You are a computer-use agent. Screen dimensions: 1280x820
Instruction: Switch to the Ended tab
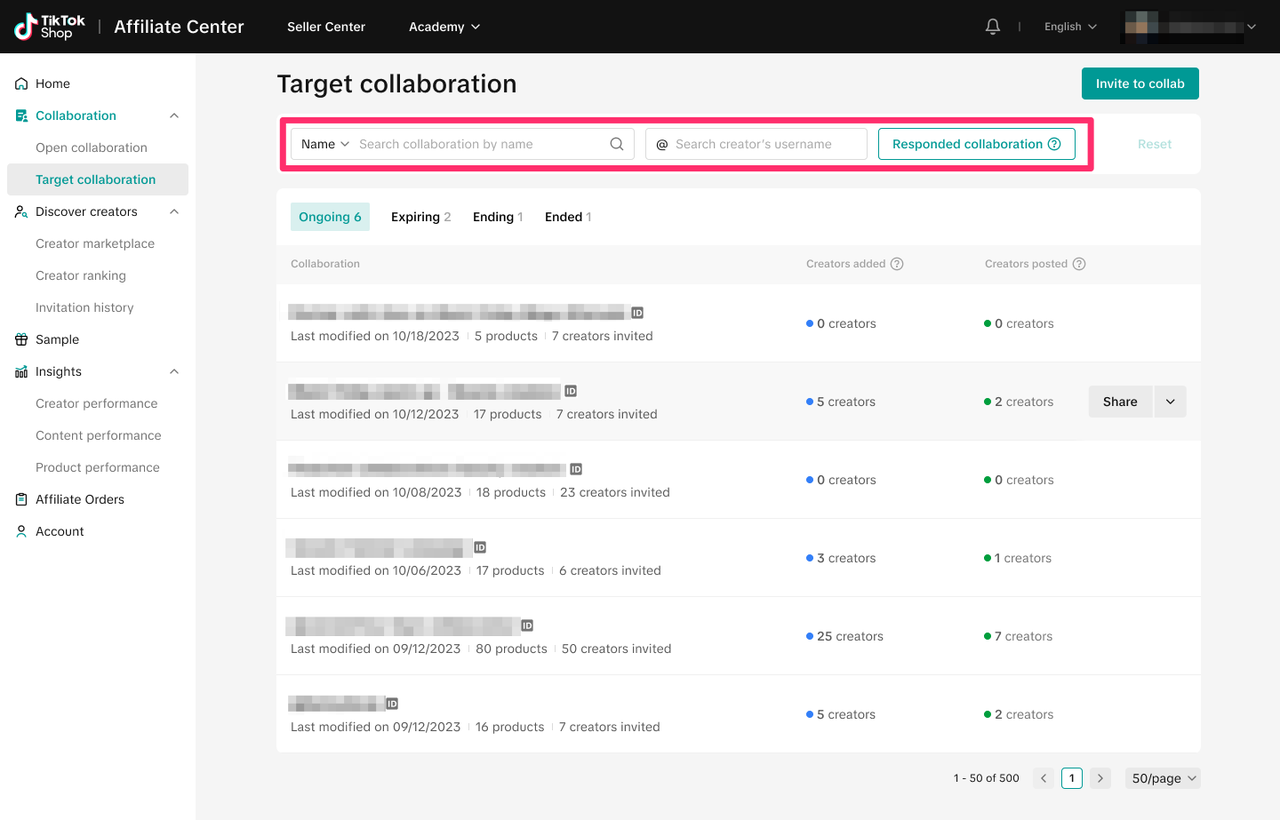567,217
